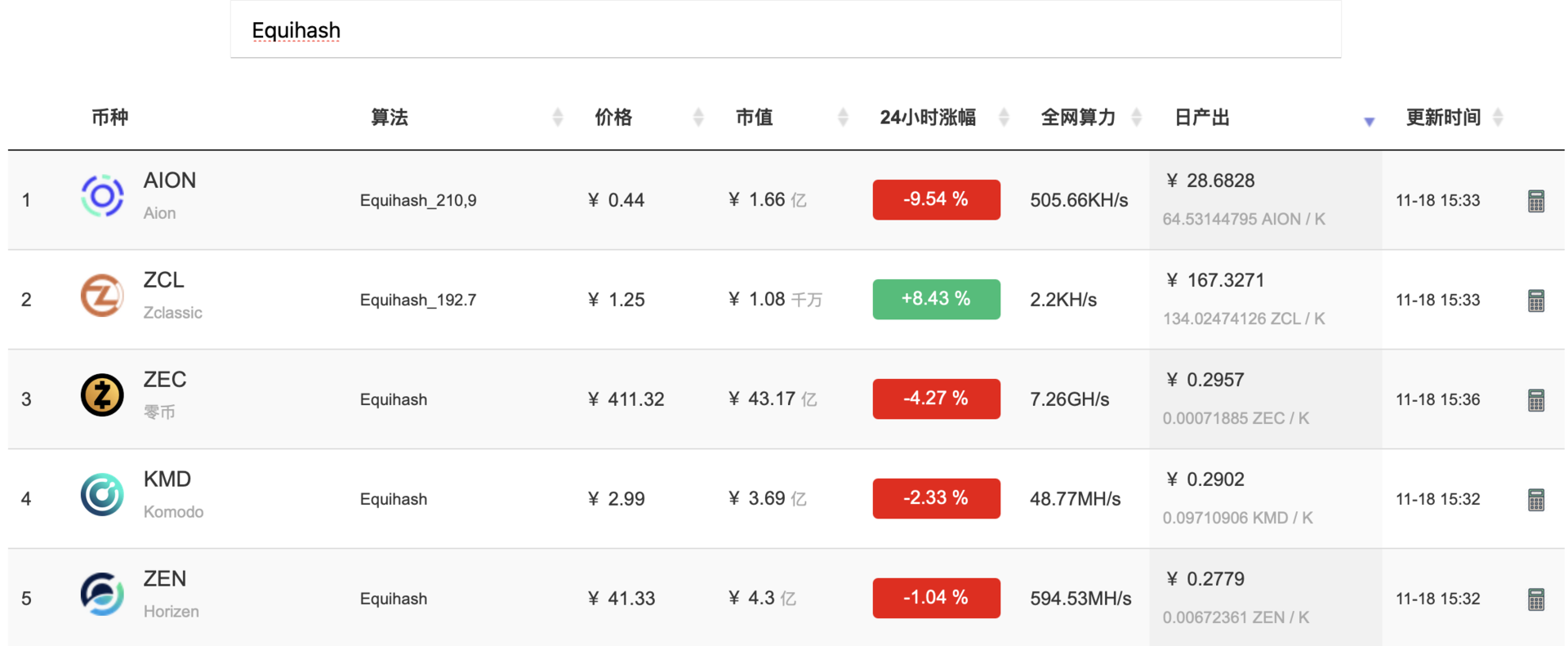Open the AION coin name link

pyautogui.click(x=170, y=180)
